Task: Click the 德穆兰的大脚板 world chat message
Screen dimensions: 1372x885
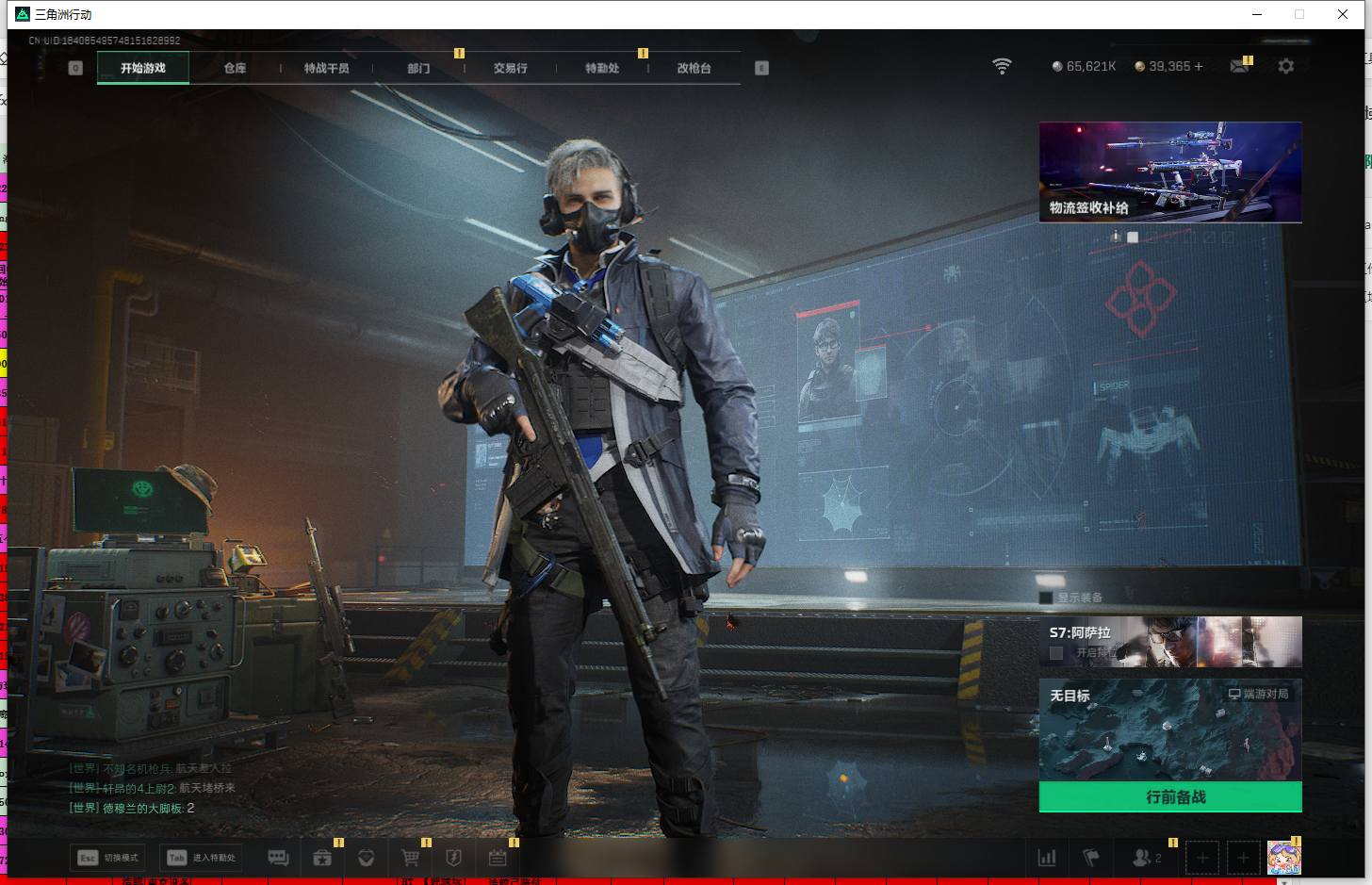Action: click(131, 808)
